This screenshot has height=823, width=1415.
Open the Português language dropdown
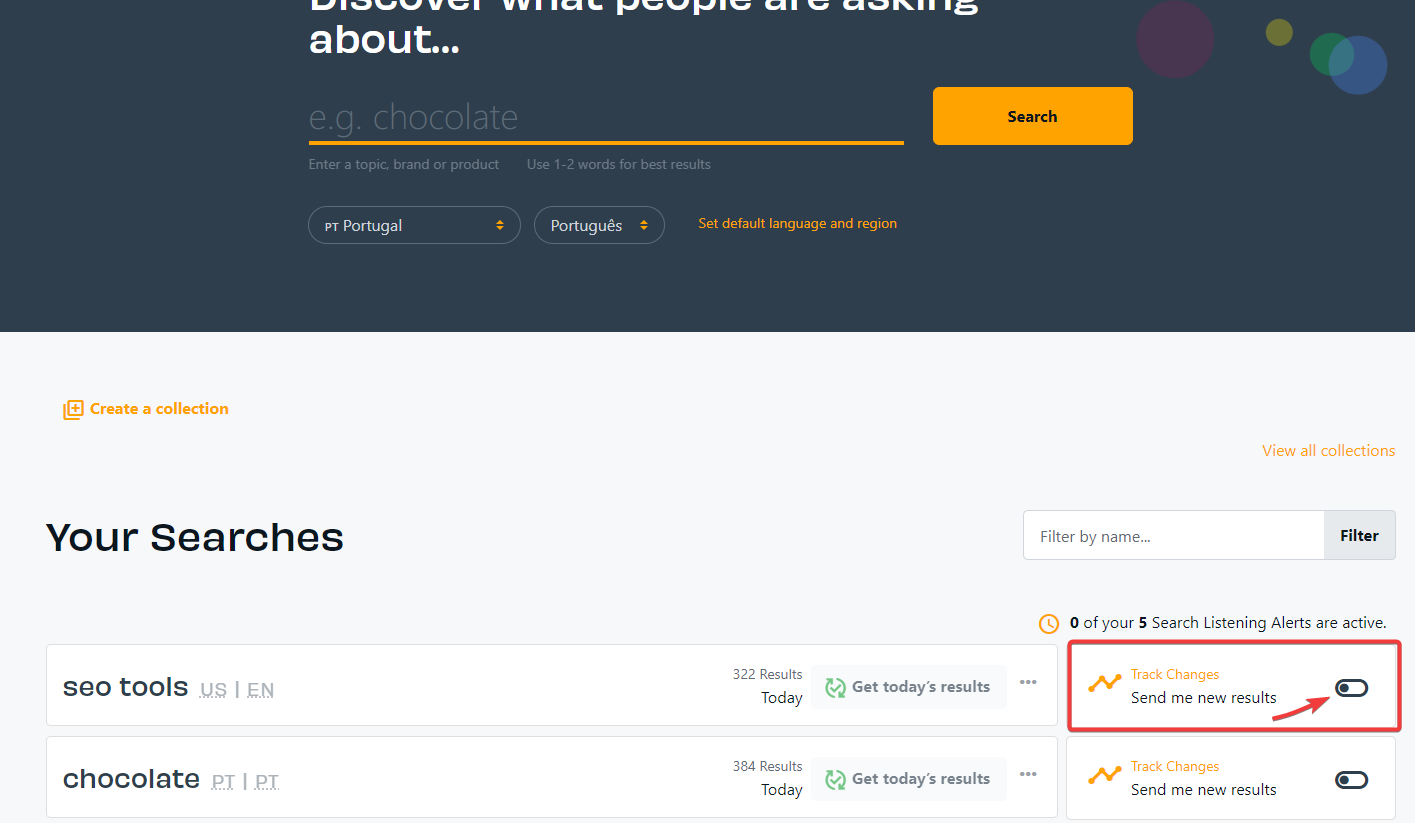599,225
